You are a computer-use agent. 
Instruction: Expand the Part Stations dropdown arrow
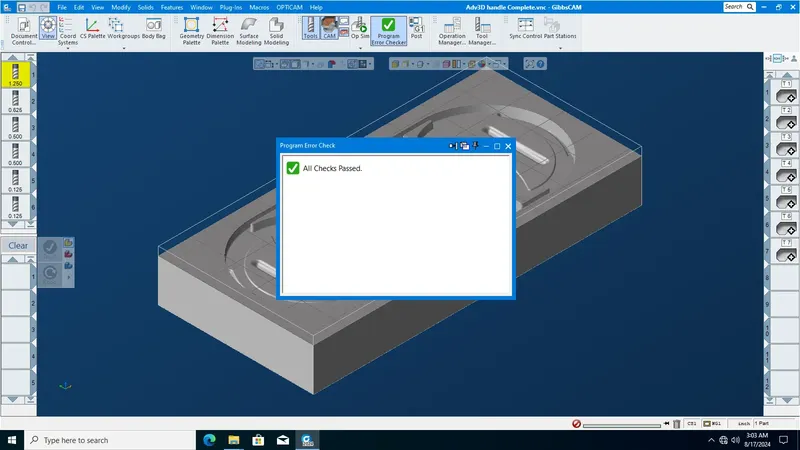tap(560, 48)
